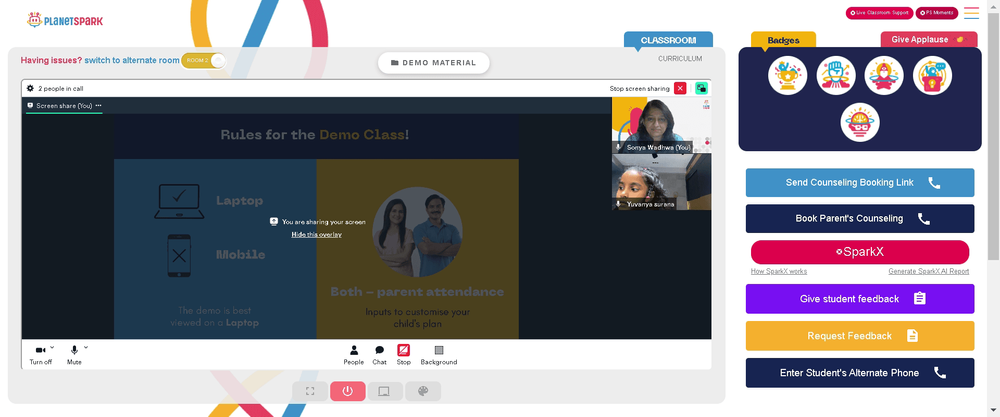Expand microphone options chevron
Image resolution: width=1000 pixels, height=417 pixels.
86,348
